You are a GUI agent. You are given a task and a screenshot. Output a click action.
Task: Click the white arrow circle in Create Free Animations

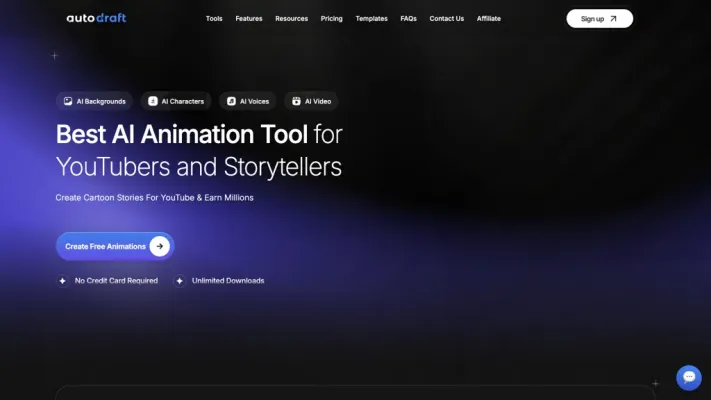pos(159,246)
